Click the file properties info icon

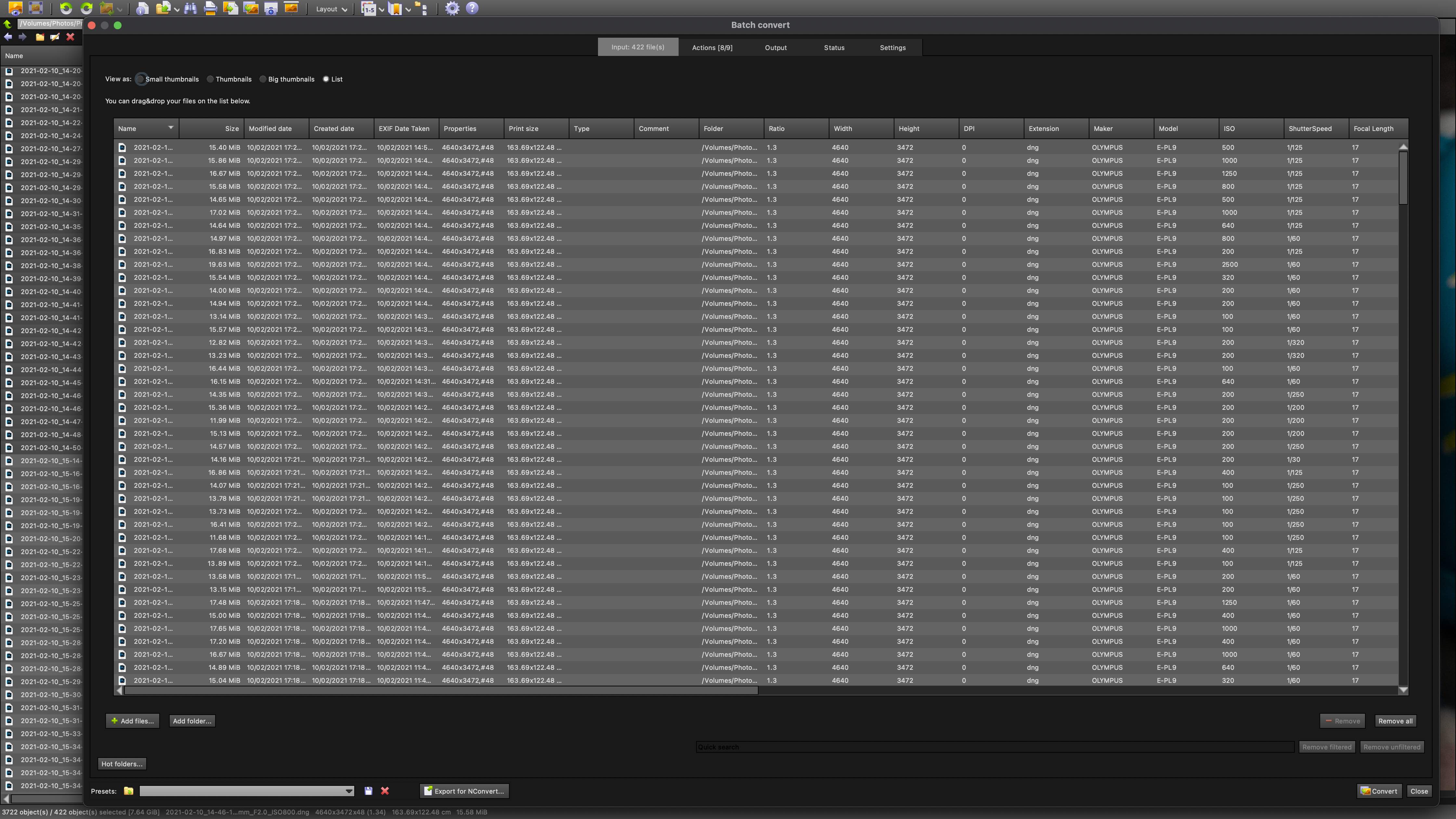[142, 8]
